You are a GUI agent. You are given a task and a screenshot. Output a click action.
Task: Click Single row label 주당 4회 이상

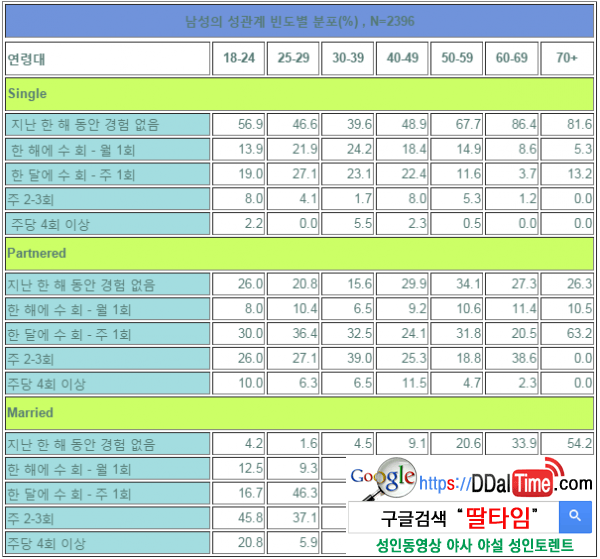coord(108,223)
